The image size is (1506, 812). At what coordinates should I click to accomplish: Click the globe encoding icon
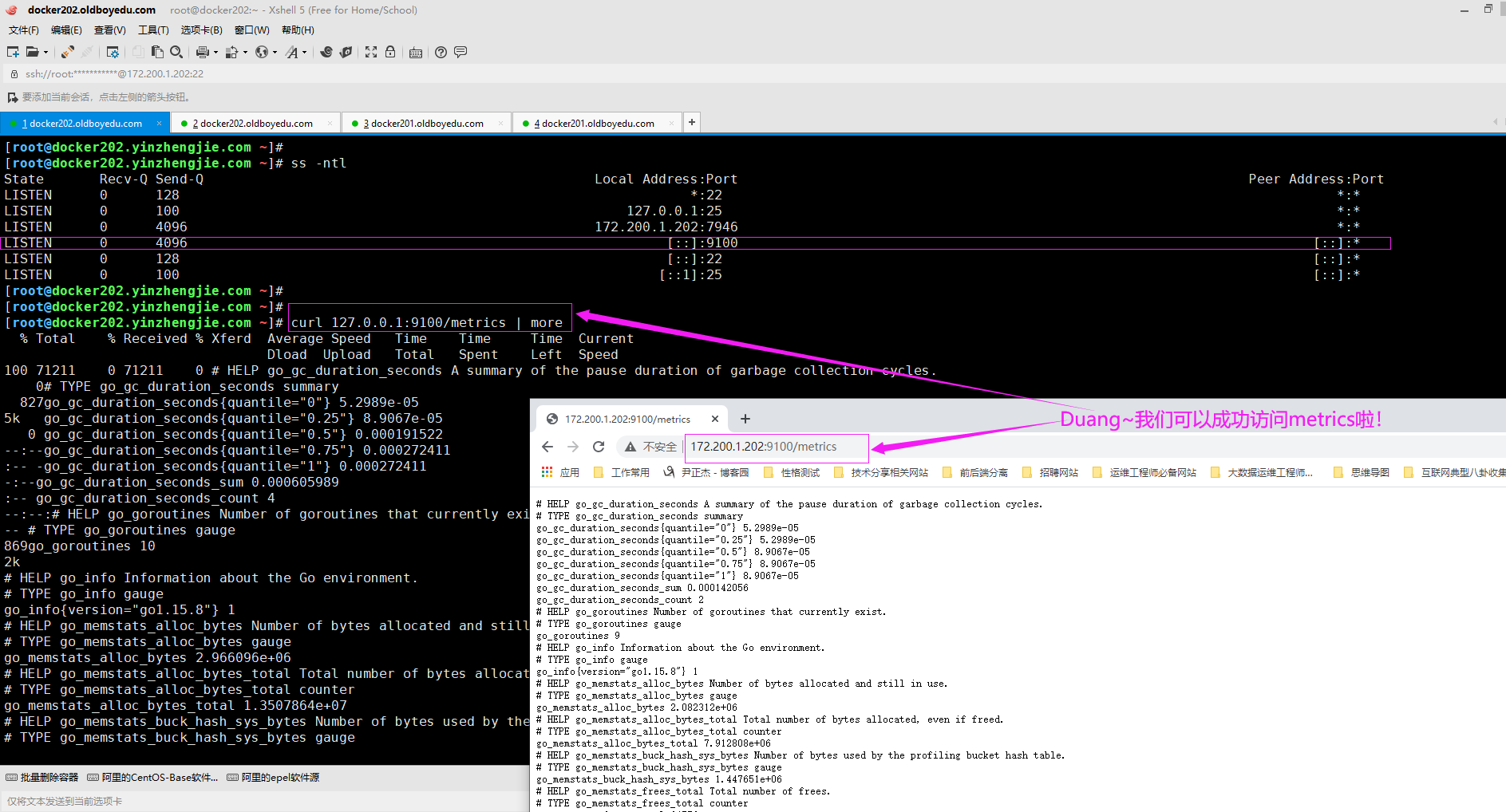[x=262, y=52]
